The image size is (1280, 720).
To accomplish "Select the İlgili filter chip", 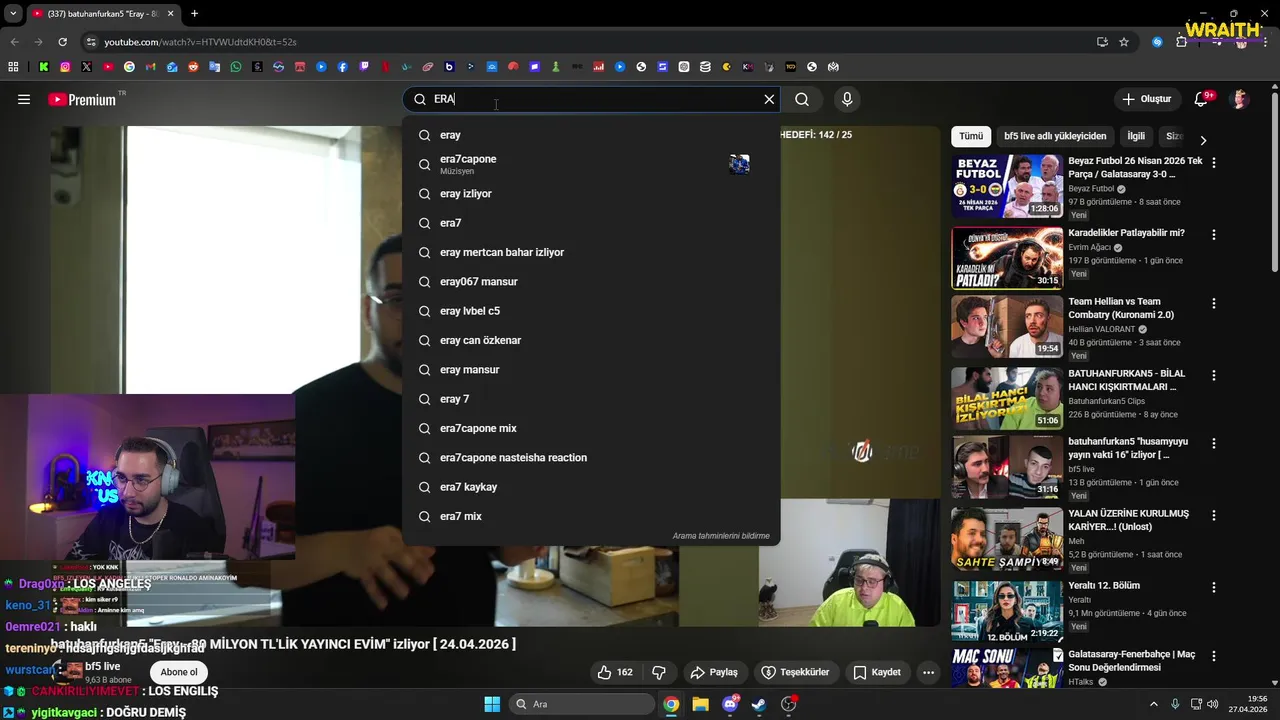I will [1136, 136].
